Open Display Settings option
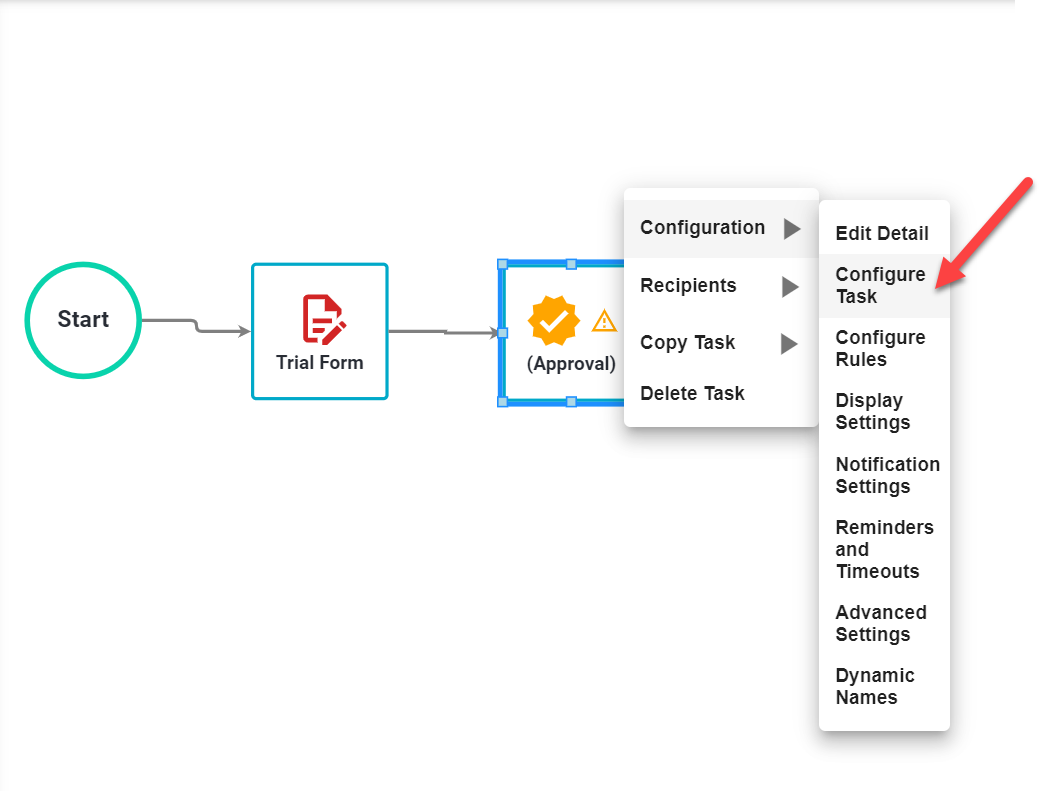Viewport: 1041px width, 791px height. pos(873,411)
